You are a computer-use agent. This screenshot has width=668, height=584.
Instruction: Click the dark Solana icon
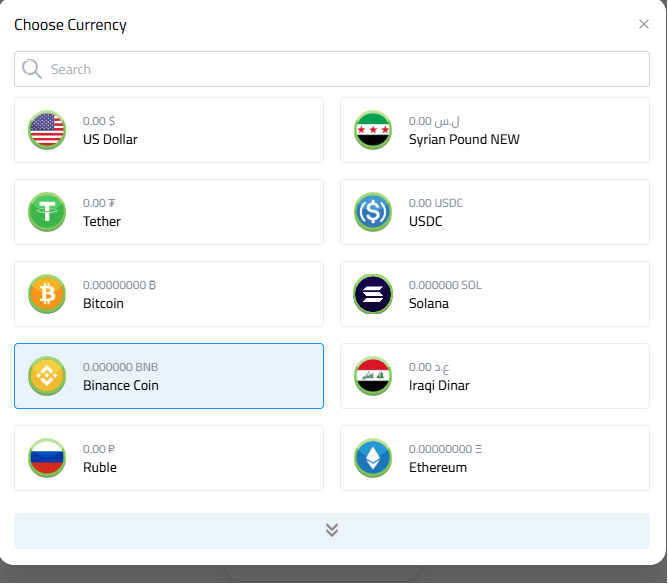(373, 294)
